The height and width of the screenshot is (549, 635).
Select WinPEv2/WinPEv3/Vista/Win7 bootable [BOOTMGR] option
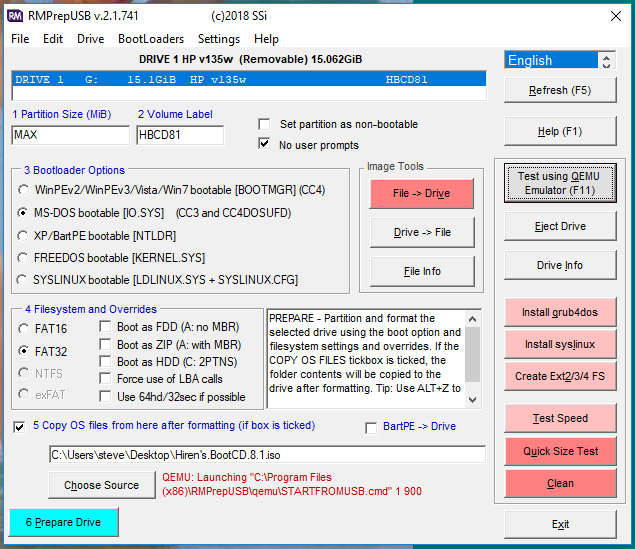(23, 190)
